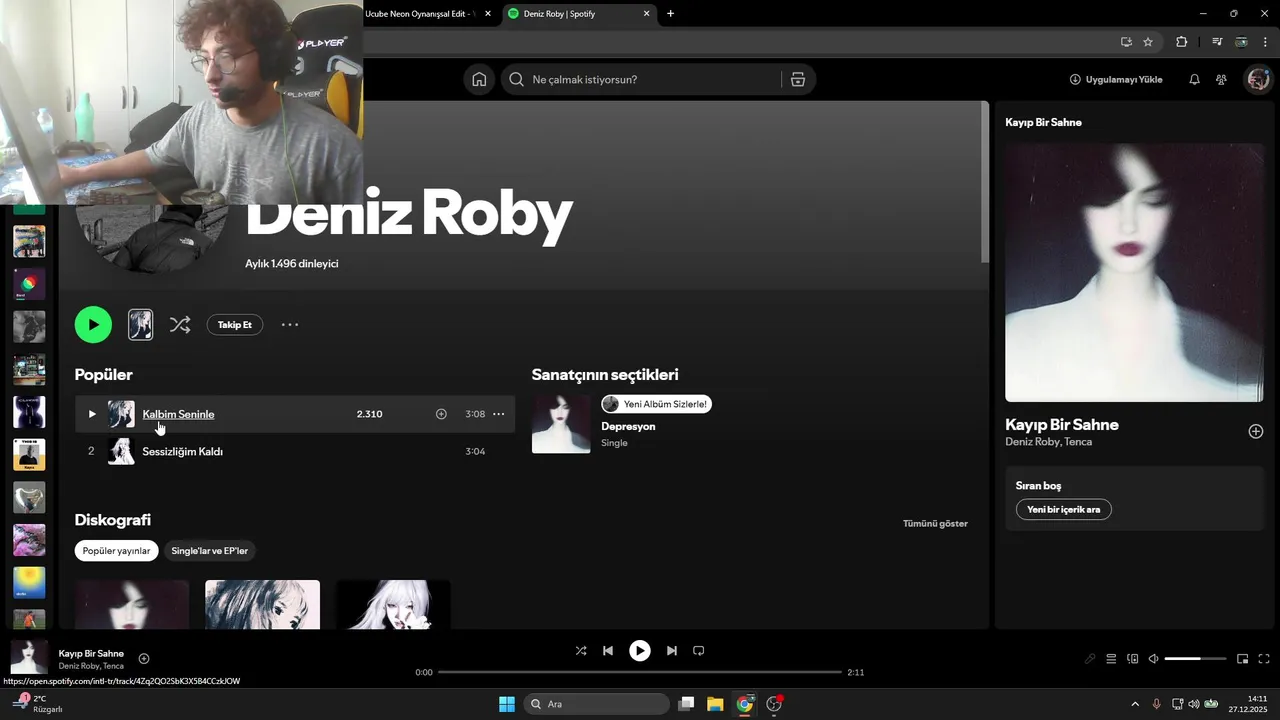This screenshot has height=720, width=1280.
Task: Open Chrome media control music-note icon
Action: (x=1217, y=42)
